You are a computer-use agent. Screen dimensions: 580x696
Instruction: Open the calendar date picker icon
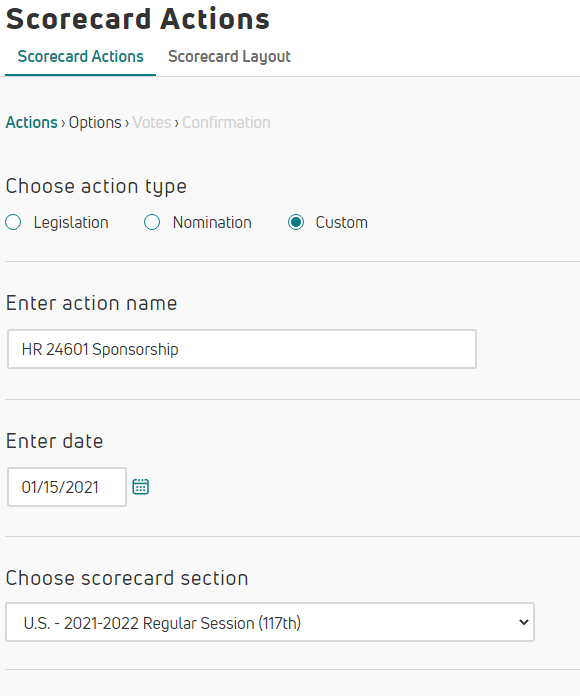point(141,487)
